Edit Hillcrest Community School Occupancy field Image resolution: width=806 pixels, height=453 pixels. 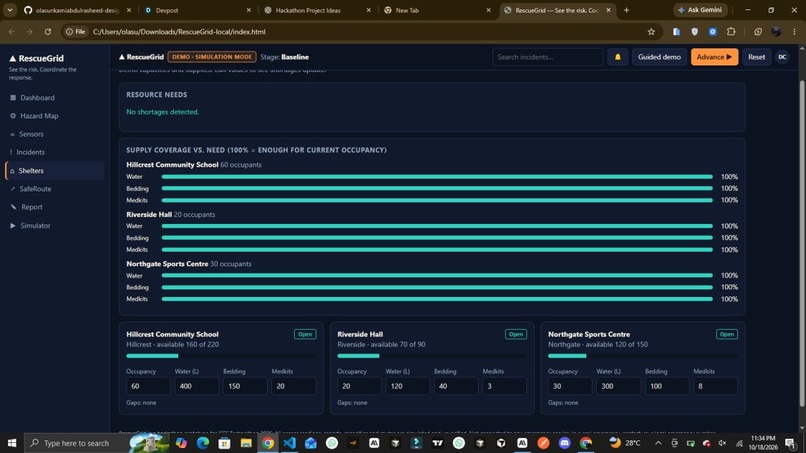[x=148, y=386]
